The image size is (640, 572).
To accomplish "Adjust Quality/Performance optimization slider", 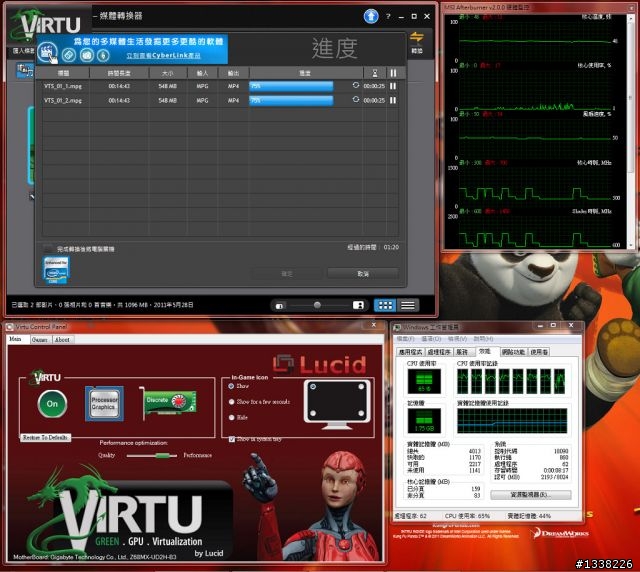I will point(162,456).
